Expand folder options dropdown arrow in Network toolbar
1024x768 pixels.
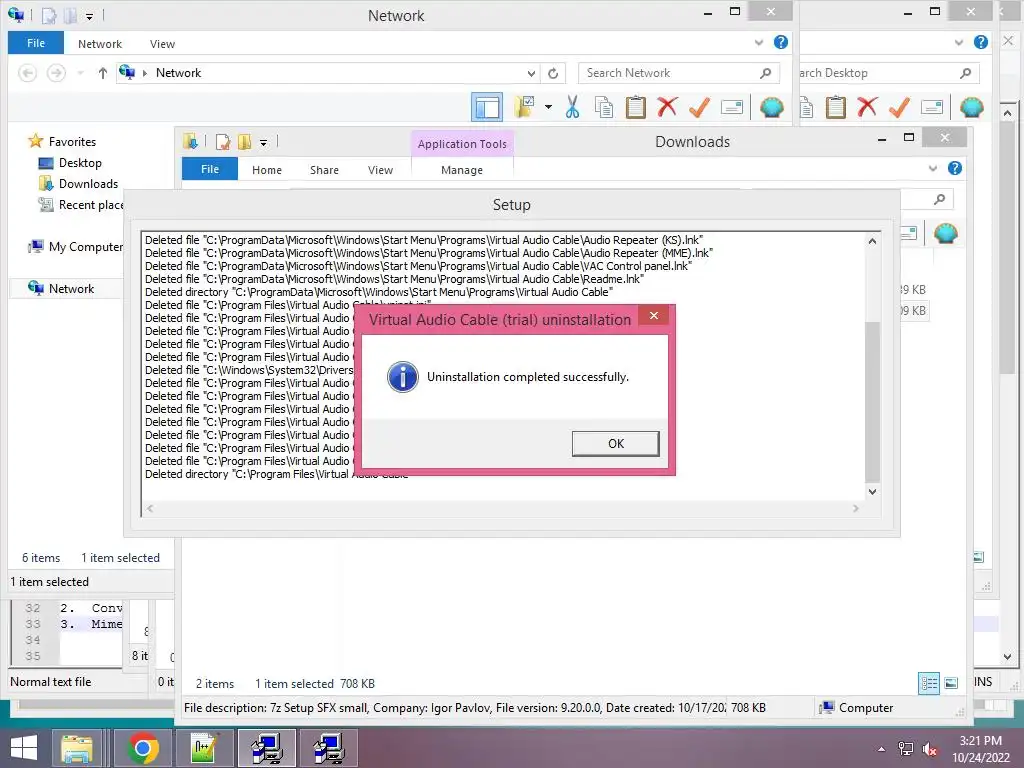pyautogui.click(x=548, y=107)
